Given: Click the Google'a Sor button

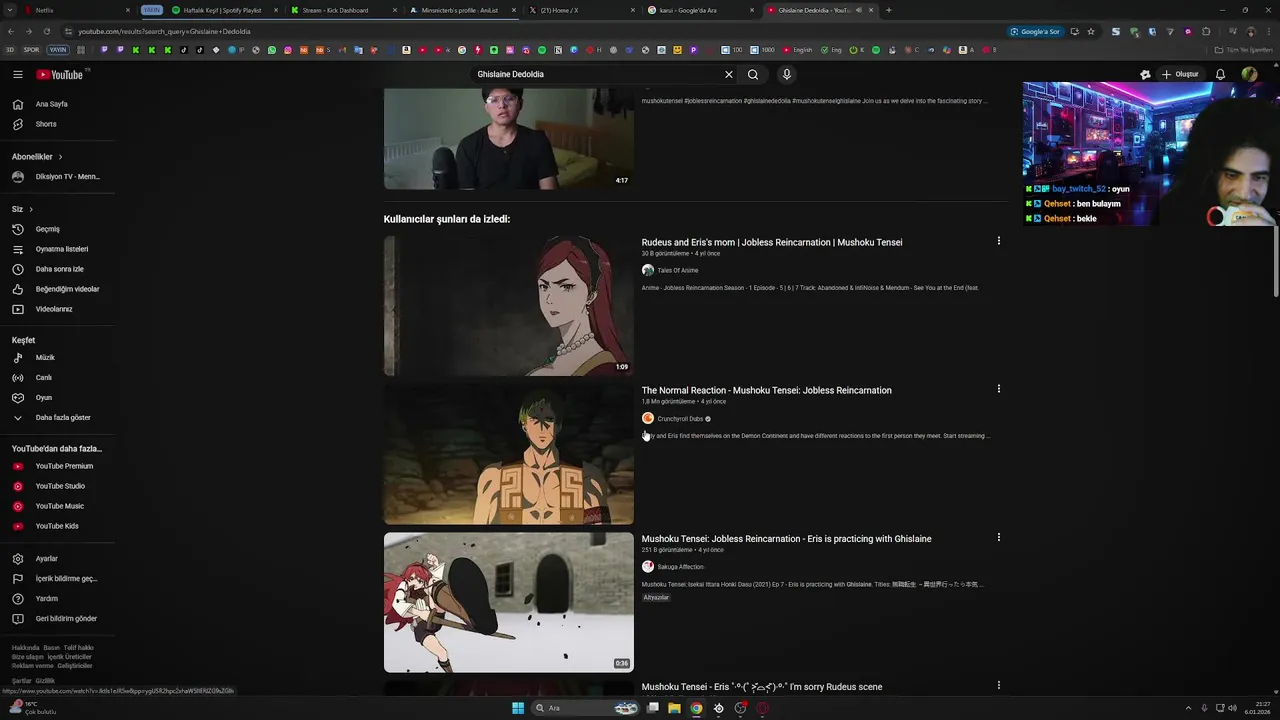Looking at the screenshot, I should tap(1035, 31).
